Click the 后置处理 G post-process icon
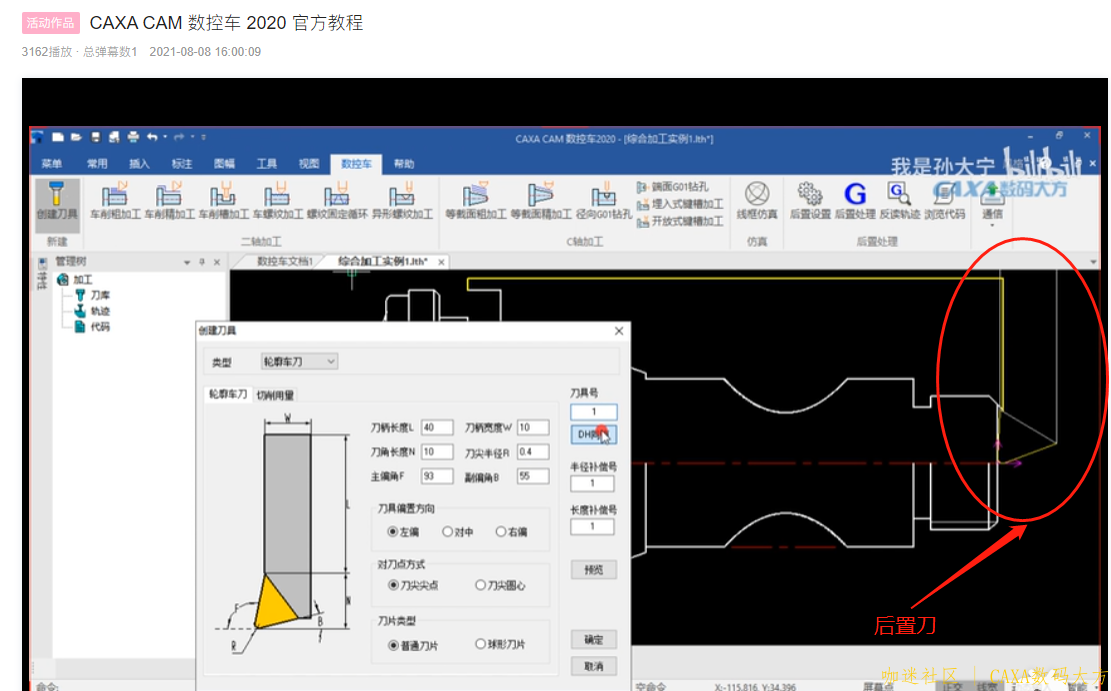Viewport: 1111px width, 691px height. [855, 201]
